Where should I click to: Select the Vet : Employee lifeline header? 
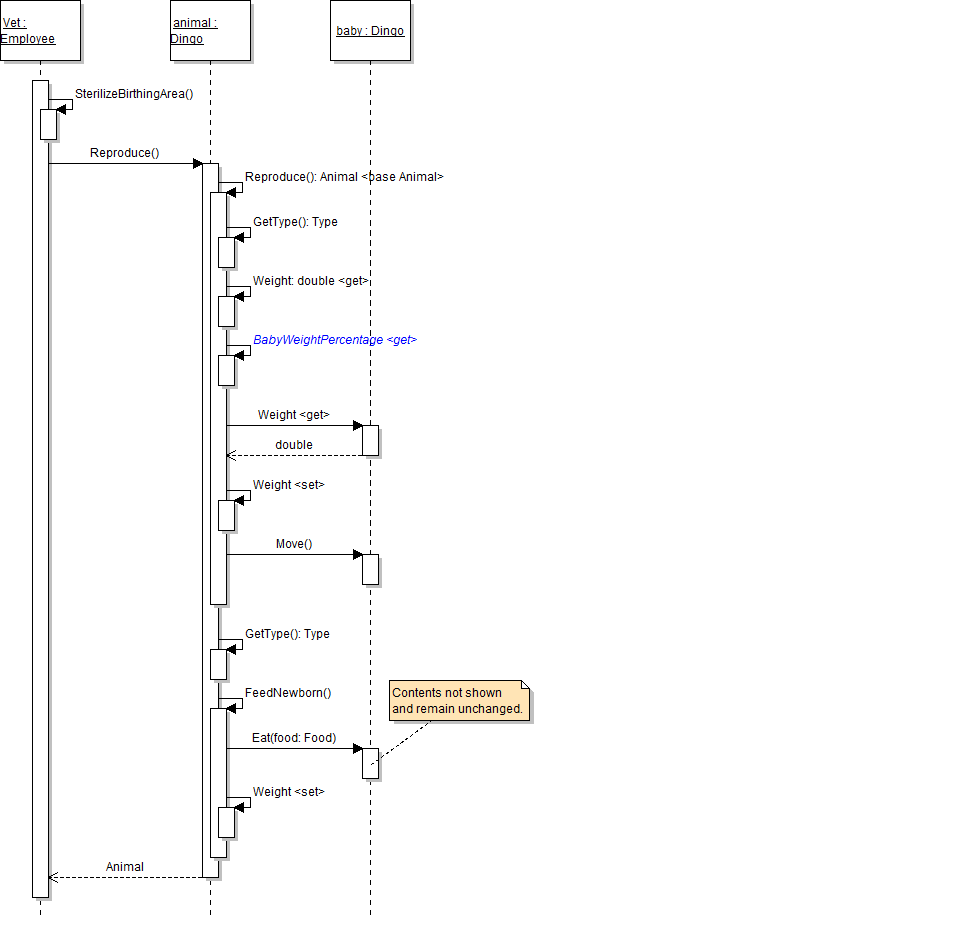pos(39,31)
